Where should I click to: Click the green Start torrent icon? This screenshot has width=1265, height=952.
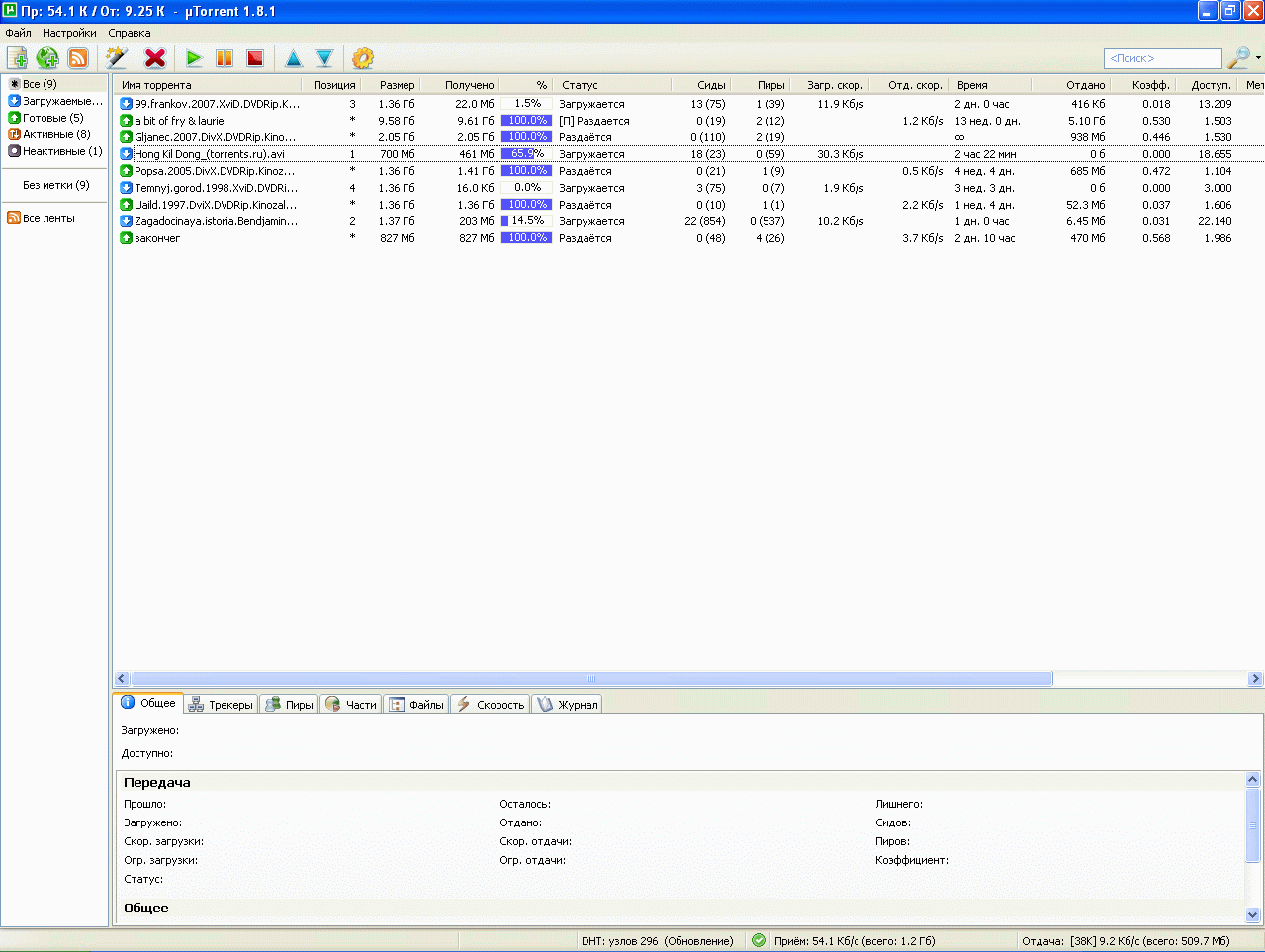(x=194, y=58)
